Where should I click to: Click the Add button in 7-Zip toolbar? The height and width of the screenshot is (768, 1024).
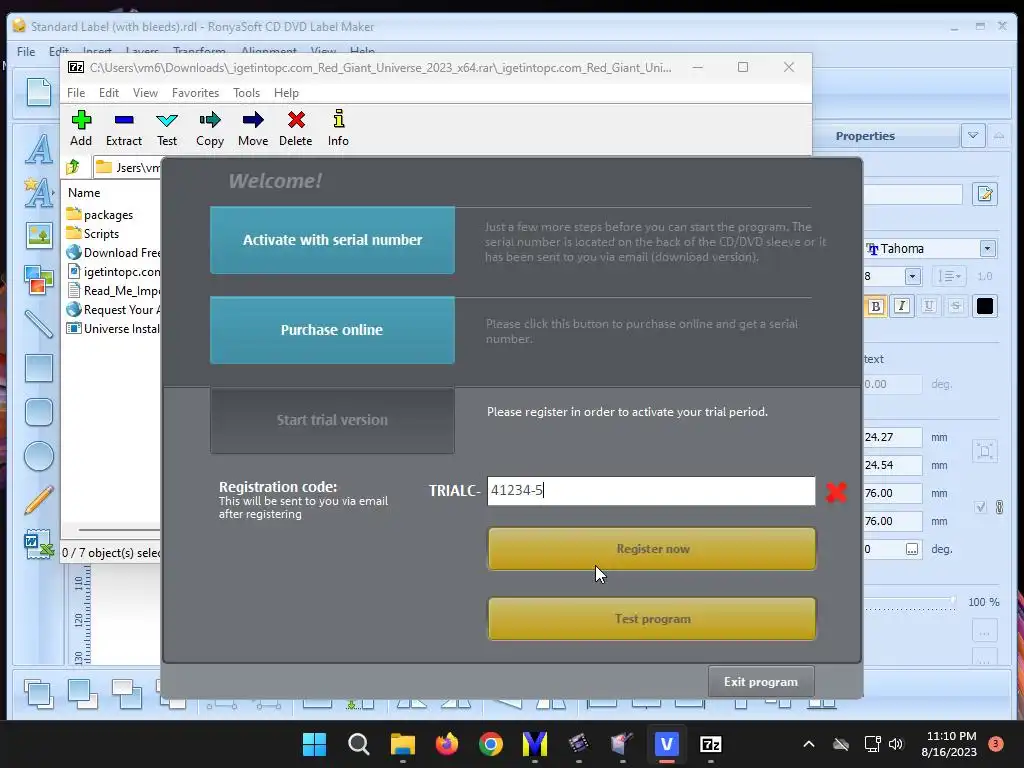pos(81,128)
